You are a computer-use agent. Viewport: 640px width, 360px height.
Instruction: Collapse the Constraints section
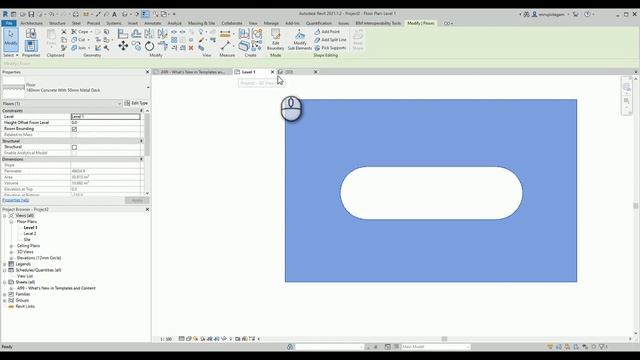[142, 111]
